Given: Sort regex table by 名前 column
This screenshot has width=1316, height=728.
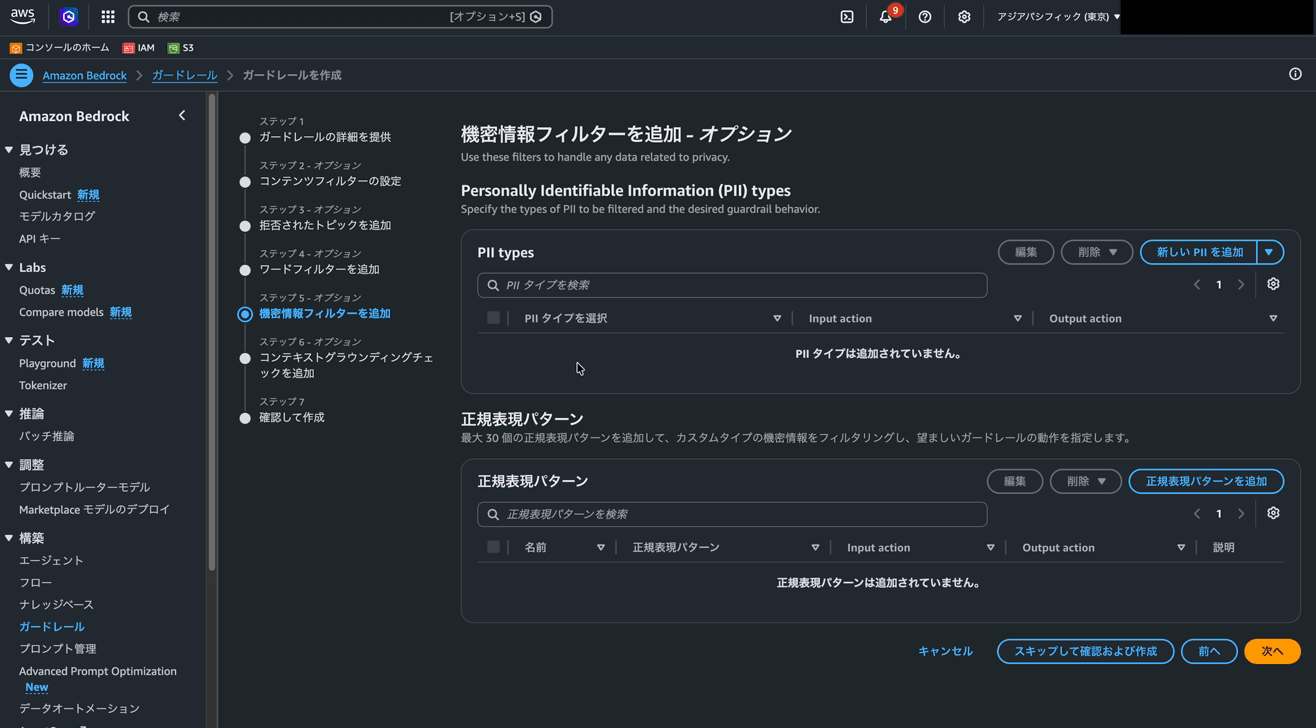Looking at the screenshot, I should pyautogui.click(x=601, y=547).
